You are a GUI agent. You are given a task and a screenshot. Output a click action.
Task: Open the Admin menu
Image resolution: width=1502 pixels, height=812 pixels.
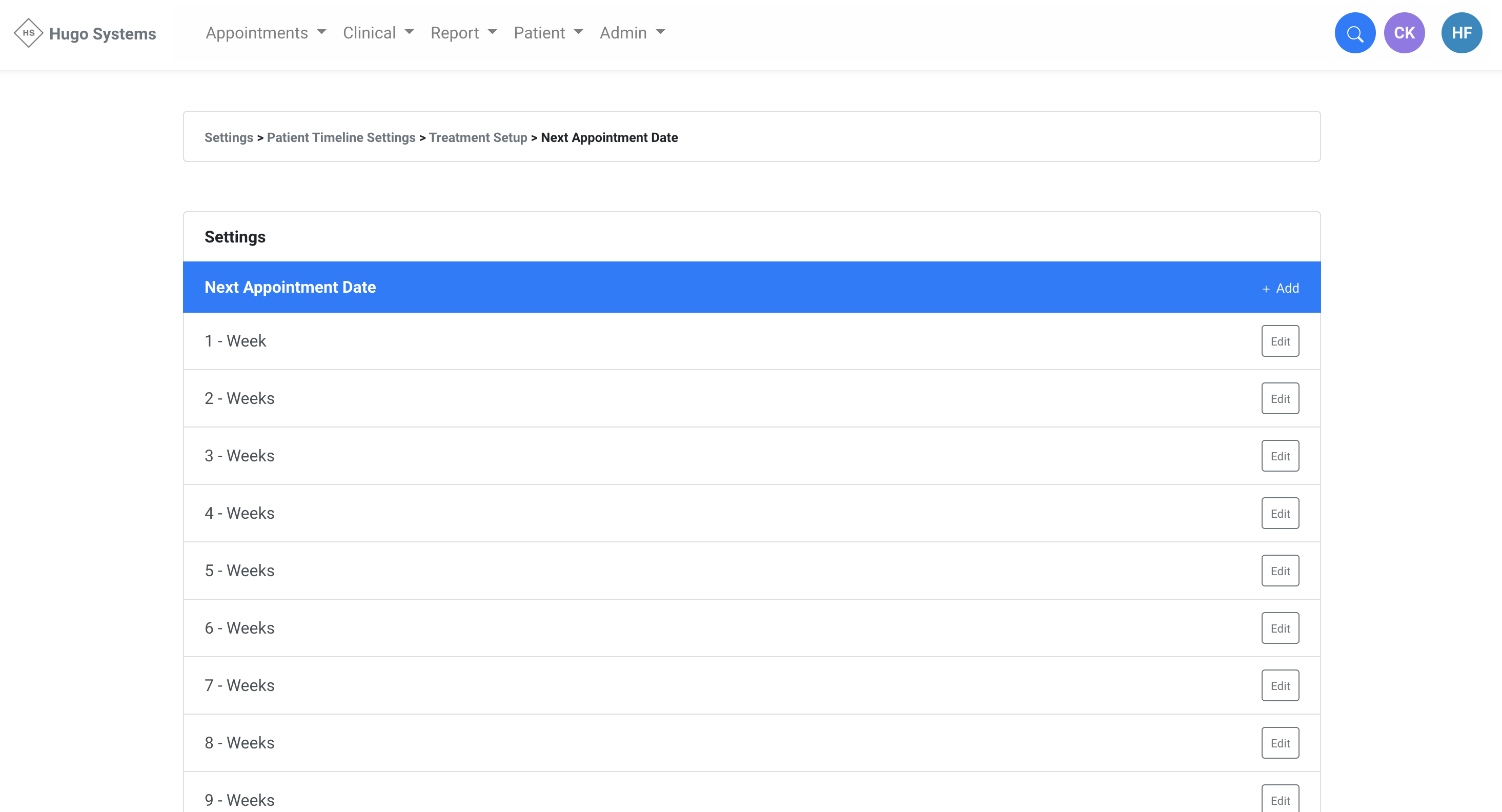632,33
